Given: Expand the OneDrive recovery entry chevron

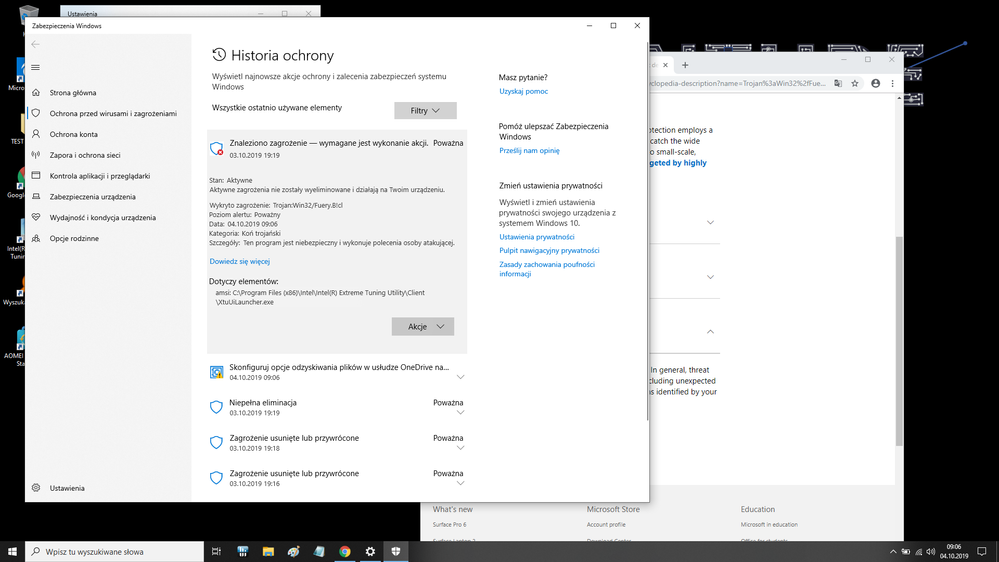Looking at the screenshot, I should [x=461, y=377].
